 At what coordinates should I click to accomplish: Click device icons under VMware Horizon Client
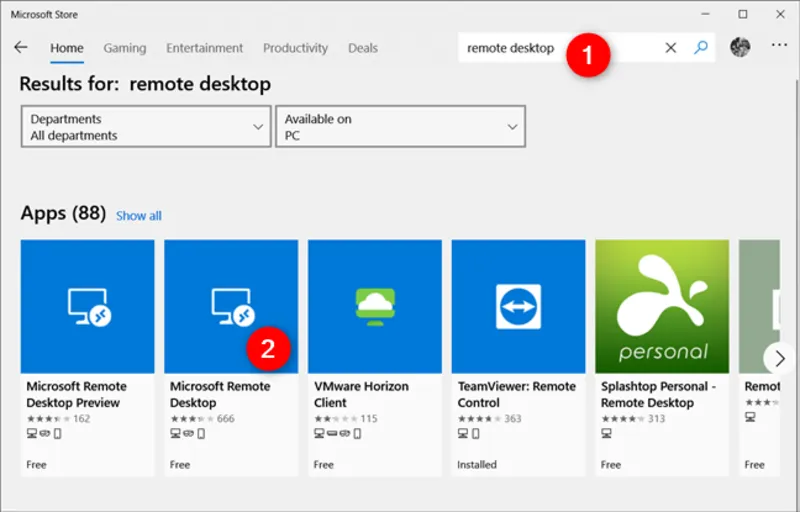(x=337, y=433)
